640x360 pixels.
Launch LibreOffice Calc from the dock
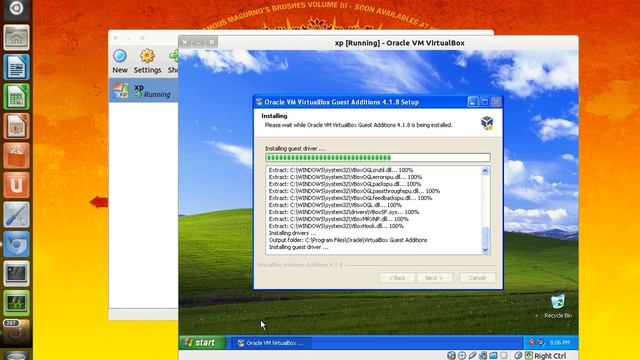(16, 96)
